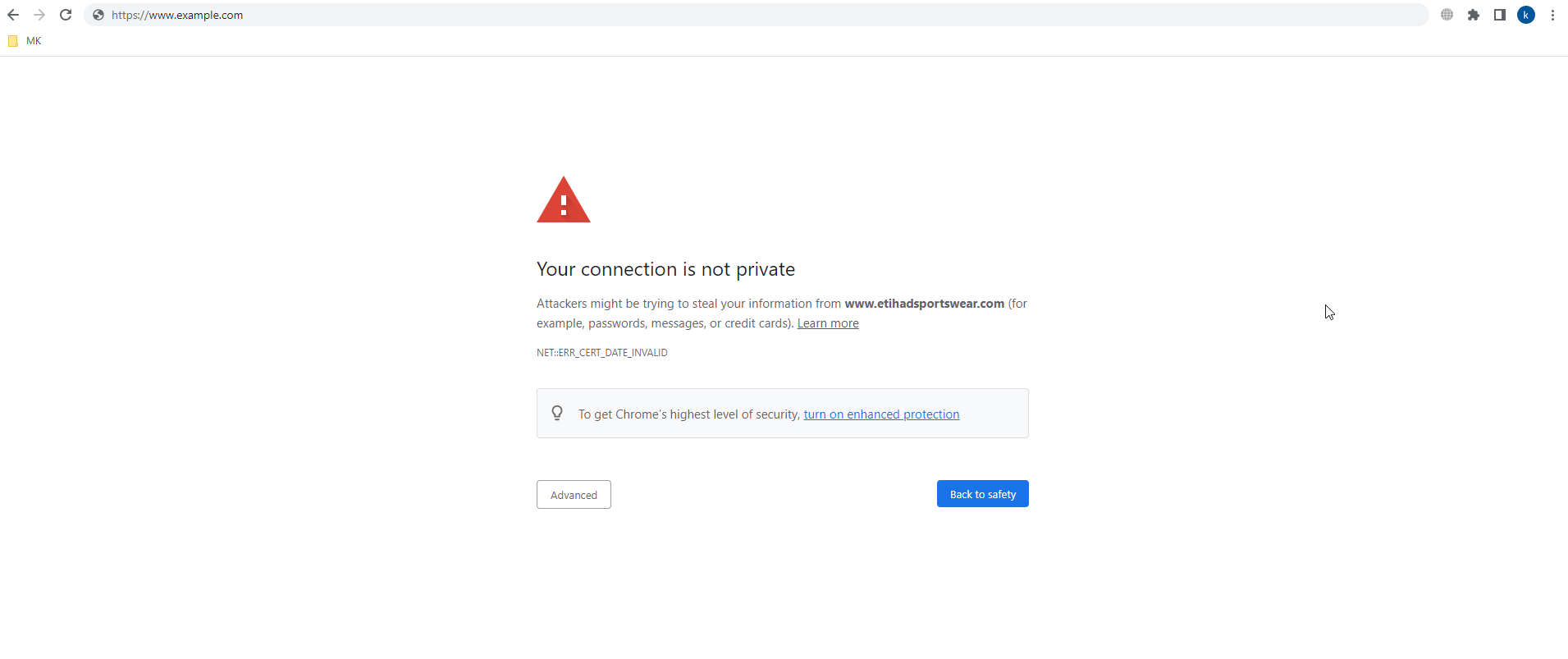Open the profile avatar labeled k
The height and width of the screenshot is (659, 1568).
click(x=1526, y=15)
